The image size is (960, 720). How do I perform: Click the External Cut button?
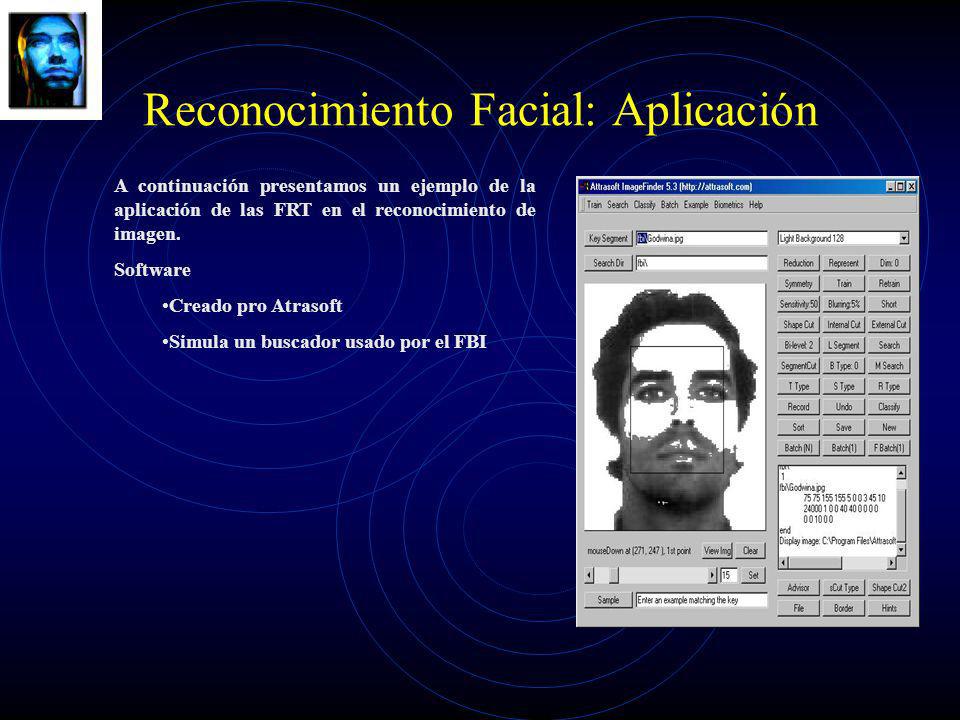889,324
